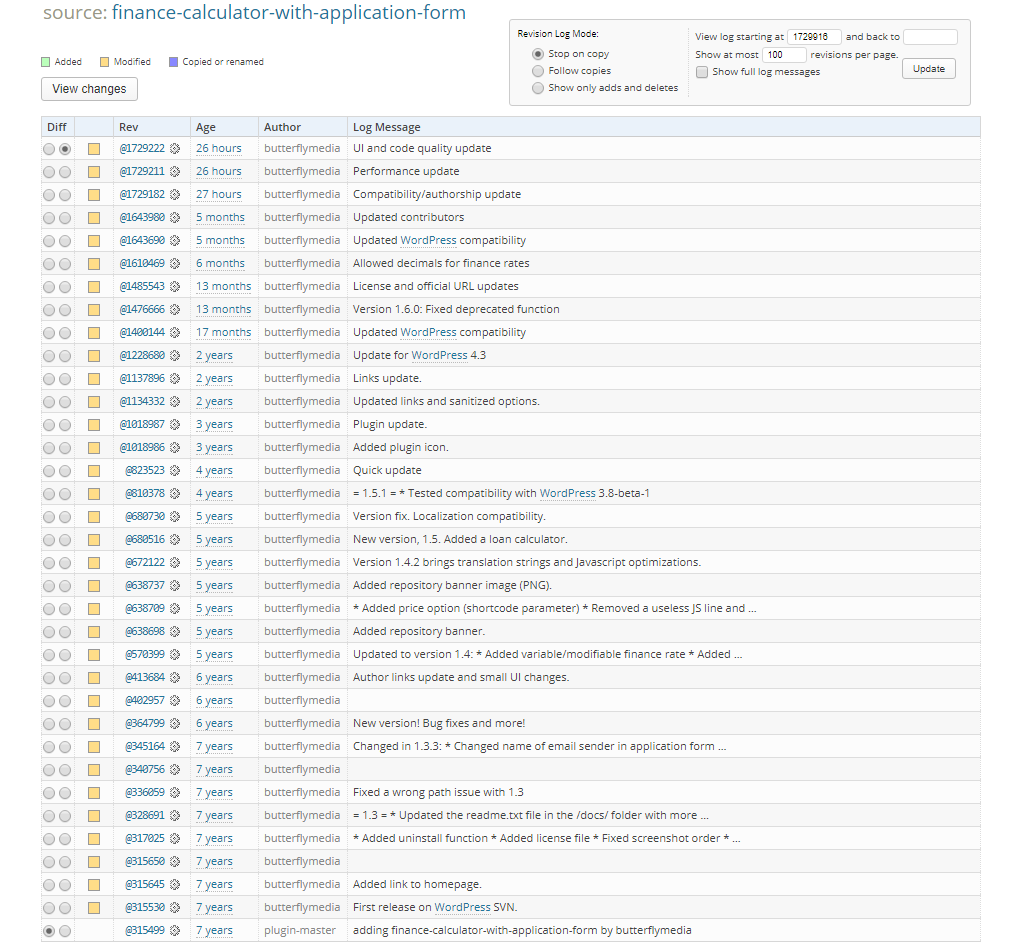Viewport: 1022px width, 947px height.
Task: Click the plugin-master author text
Action: click(300, 931)
